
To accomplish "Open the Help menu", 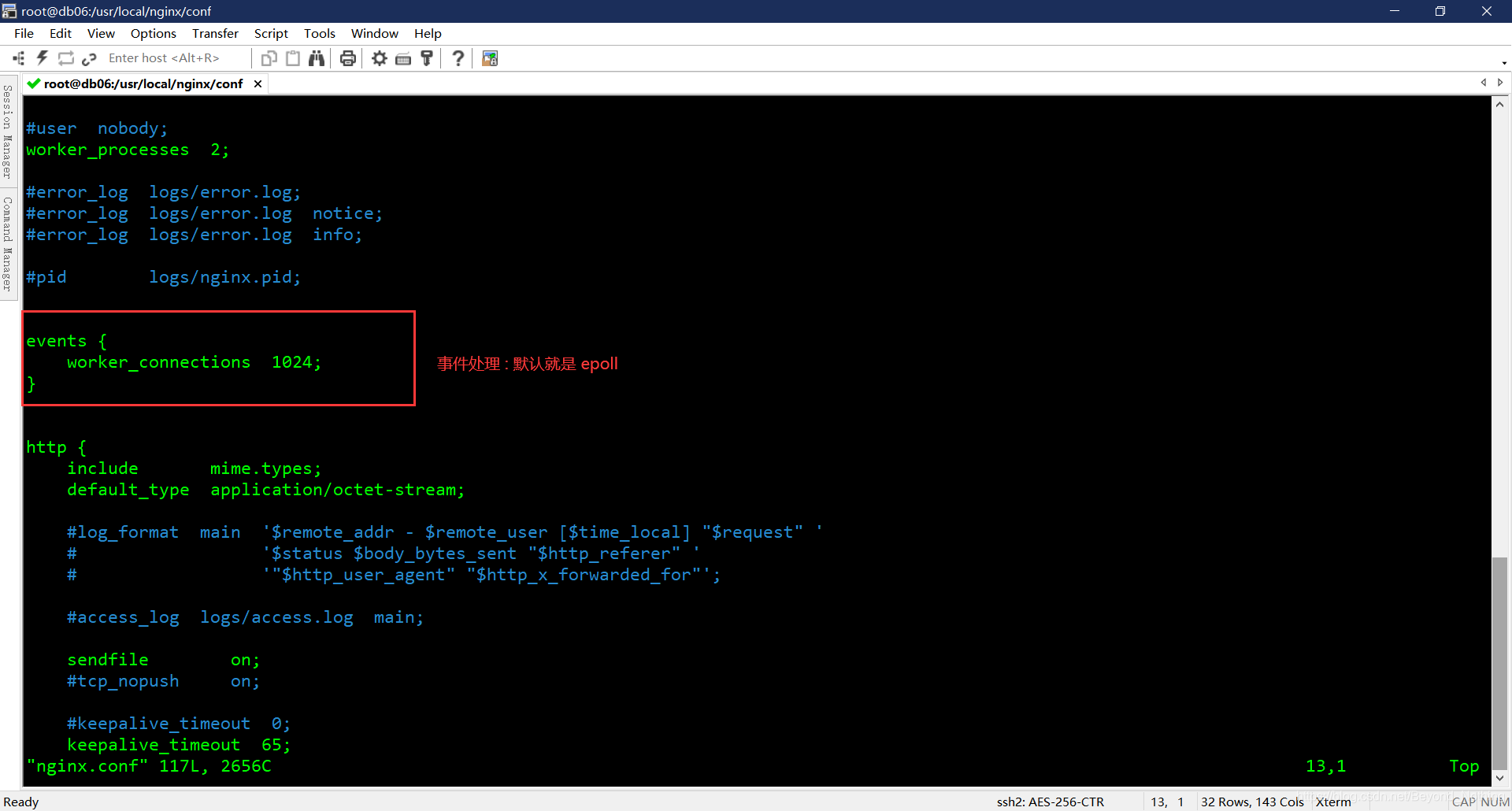I will coord(428,33).
